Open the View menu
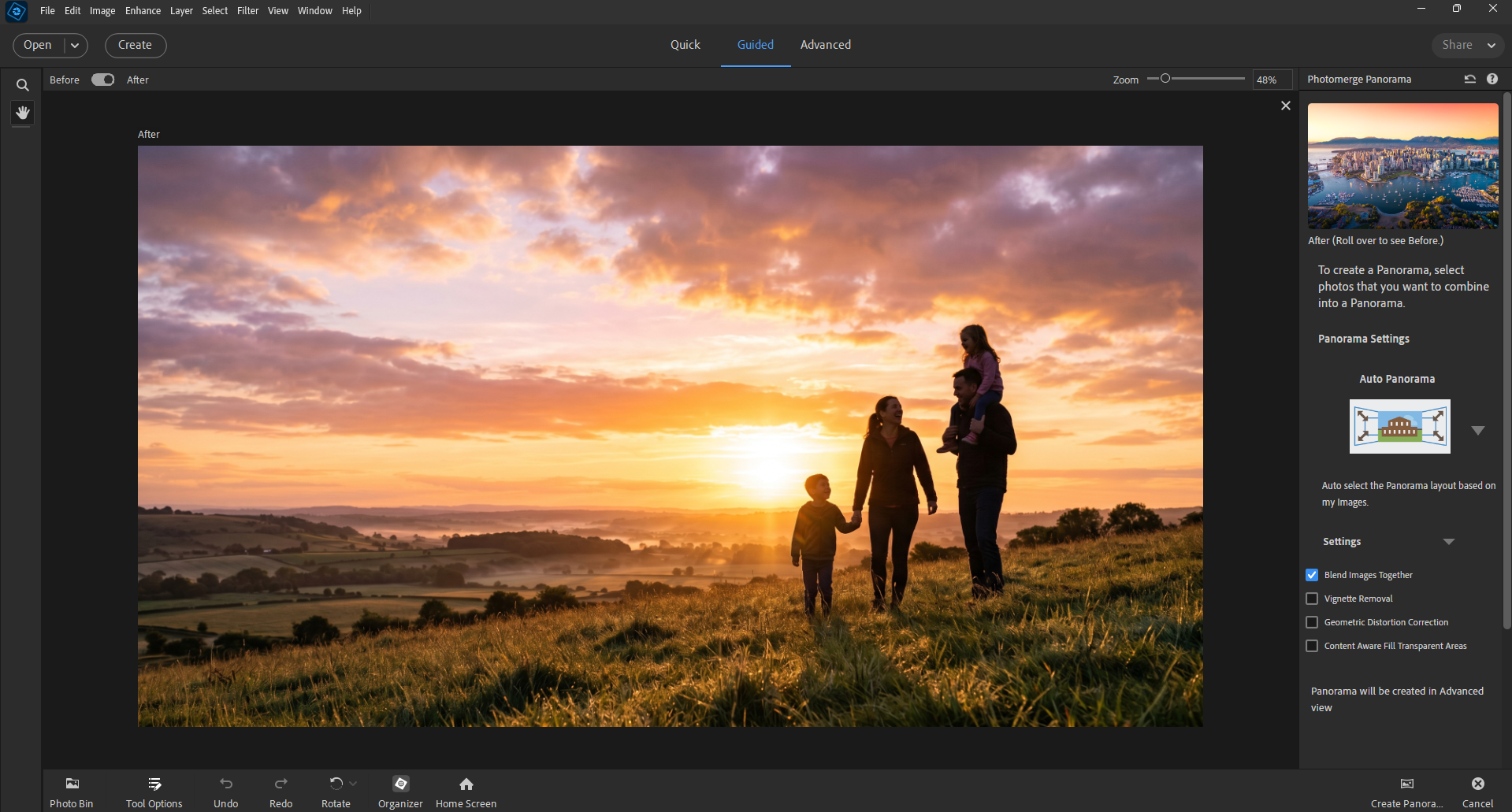Screen dimensions: 1512x812 point(277,11)
